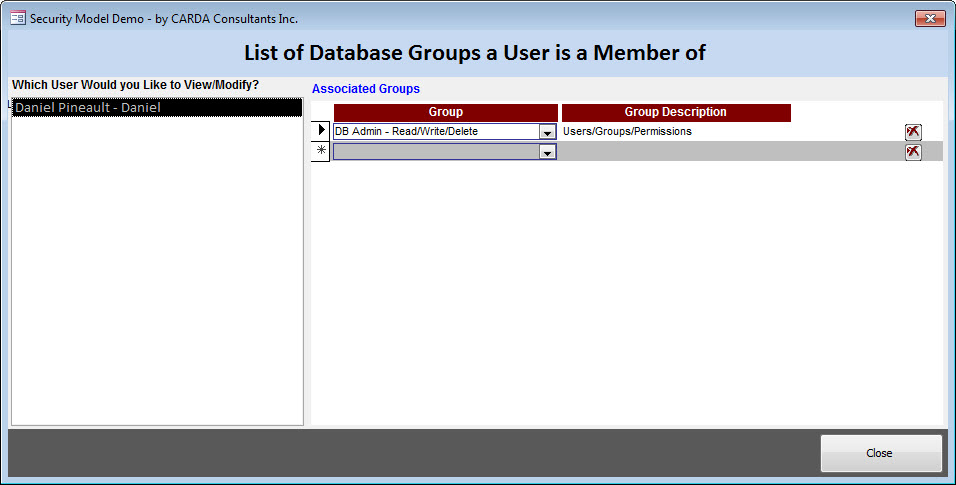956x485 pixels.
Task: Close the window with the red X
Action: tap(929, 18)
